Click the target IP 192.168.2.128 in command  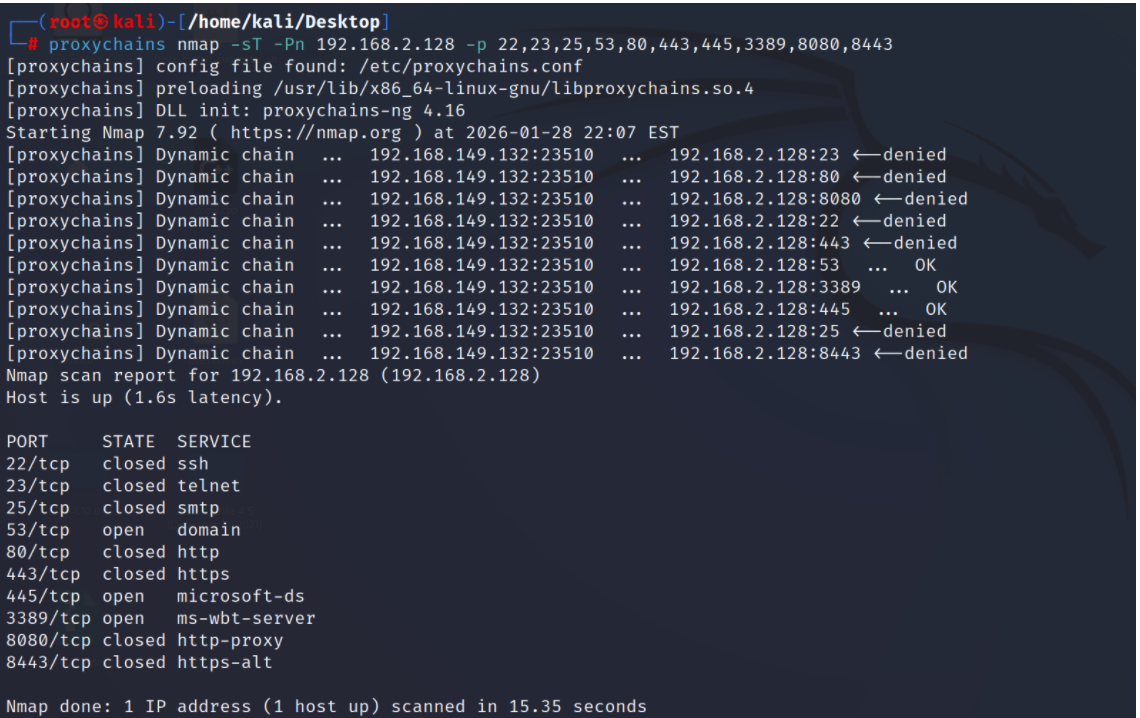pyautogui.click(x=385, y=44)
